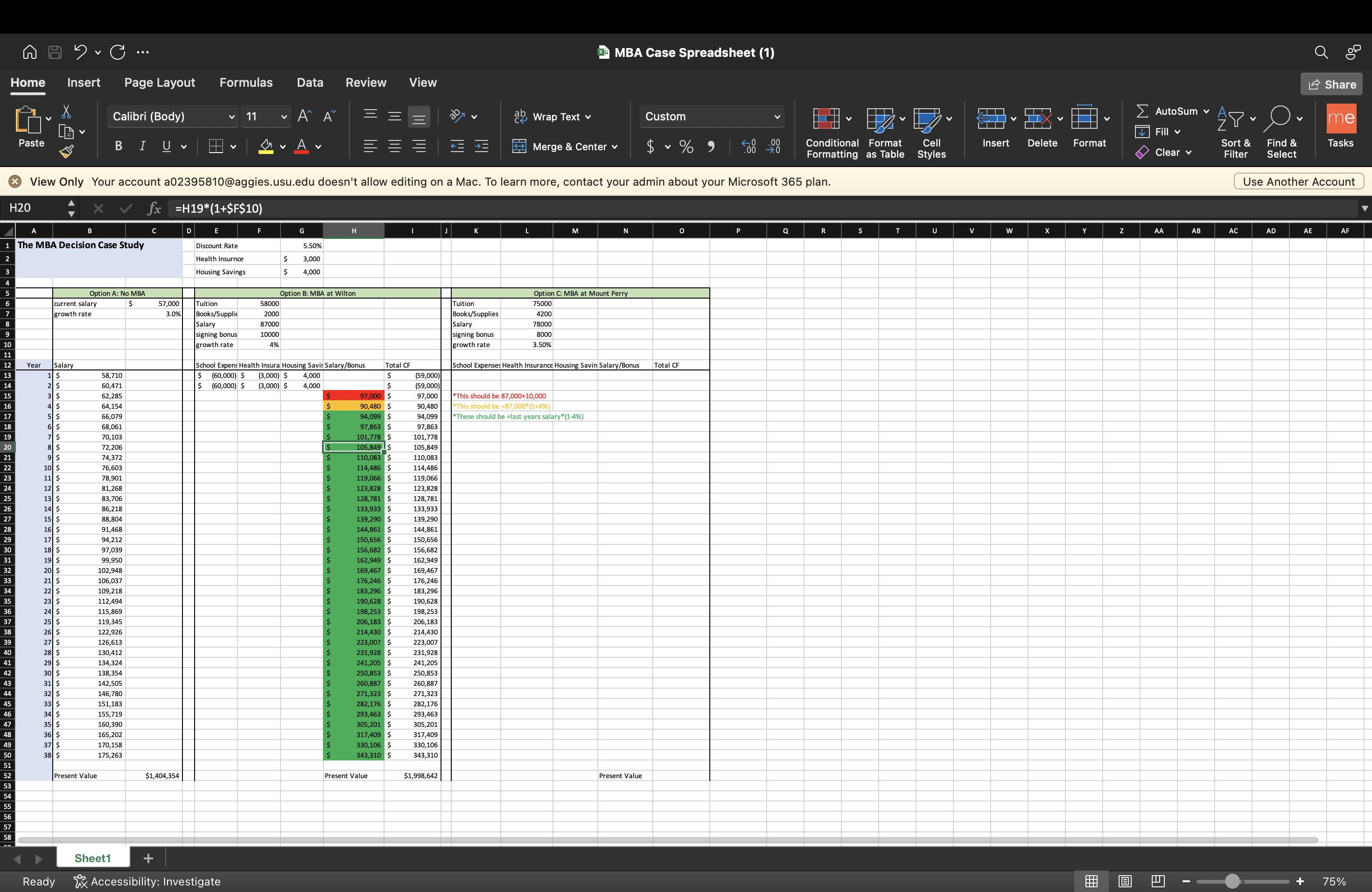1372x892 pixels.
Task: Click the Cut scissors icon
Action: click(66, 111)
